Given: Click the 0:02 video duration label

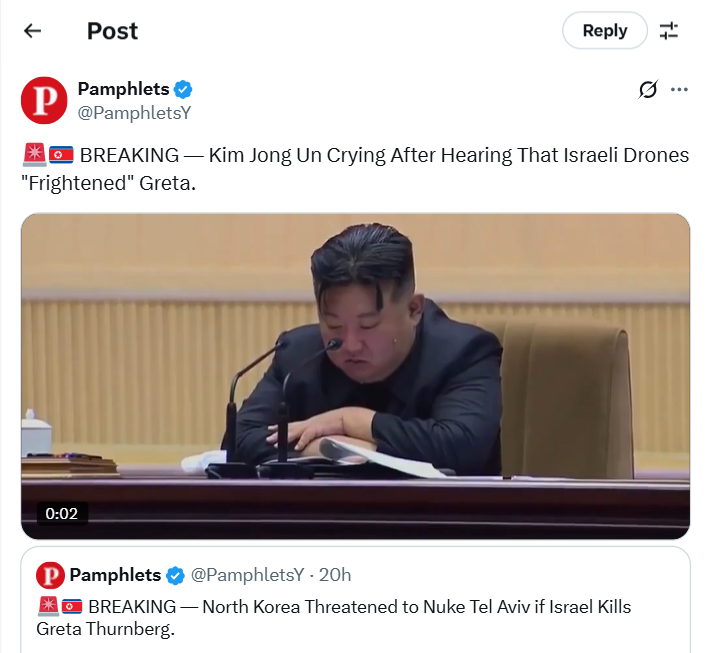Looking at the screenshot, I should 62,513.
